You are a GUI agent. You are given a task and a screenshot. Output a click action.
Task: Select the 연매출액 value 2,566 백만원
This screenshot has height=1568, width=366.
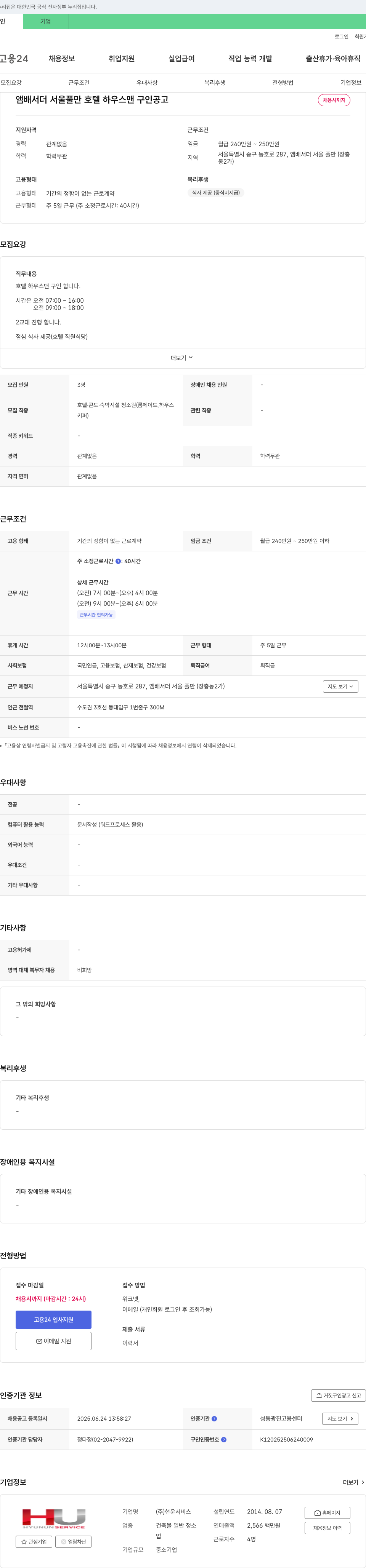[264, 1525]
